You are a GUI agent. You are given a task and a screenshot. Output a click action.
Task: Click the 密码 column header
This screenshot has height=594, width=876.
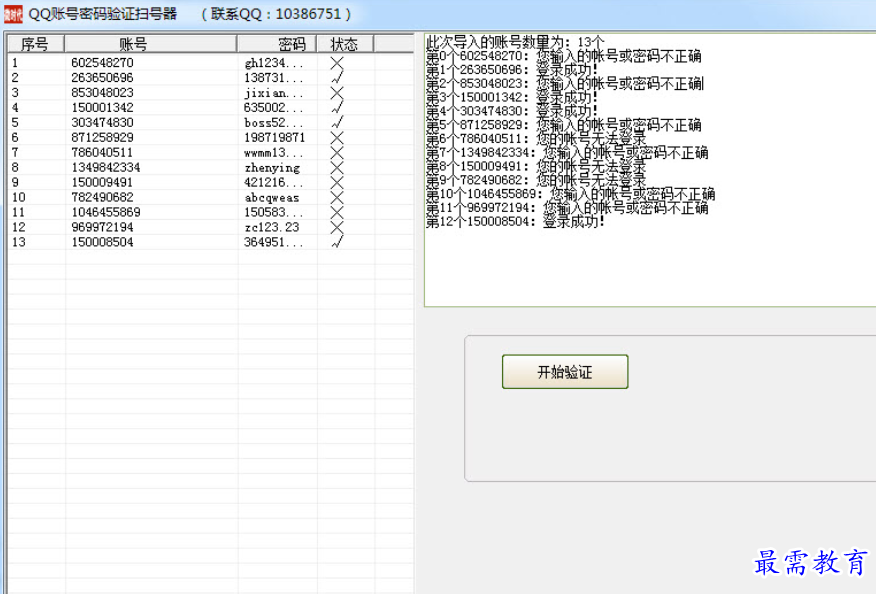click(x=277, y=44)
